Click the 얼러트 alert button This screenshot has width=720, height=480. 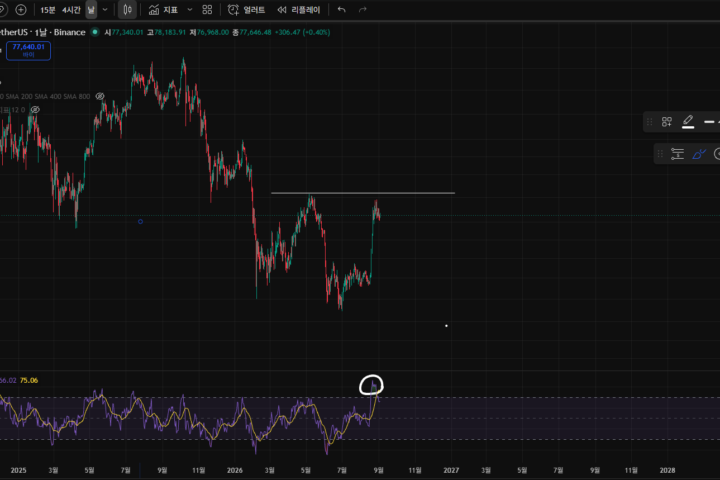(x=247, y=10)
